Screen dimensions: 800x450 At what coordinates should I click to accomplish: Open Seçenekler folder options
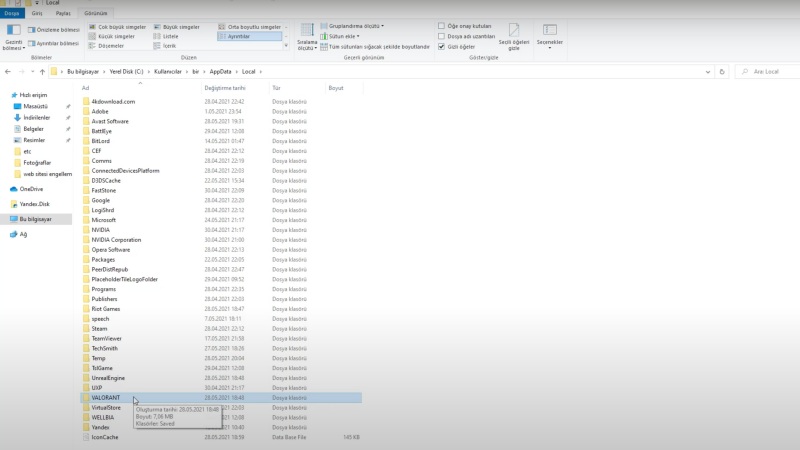[x=549, y=37]
